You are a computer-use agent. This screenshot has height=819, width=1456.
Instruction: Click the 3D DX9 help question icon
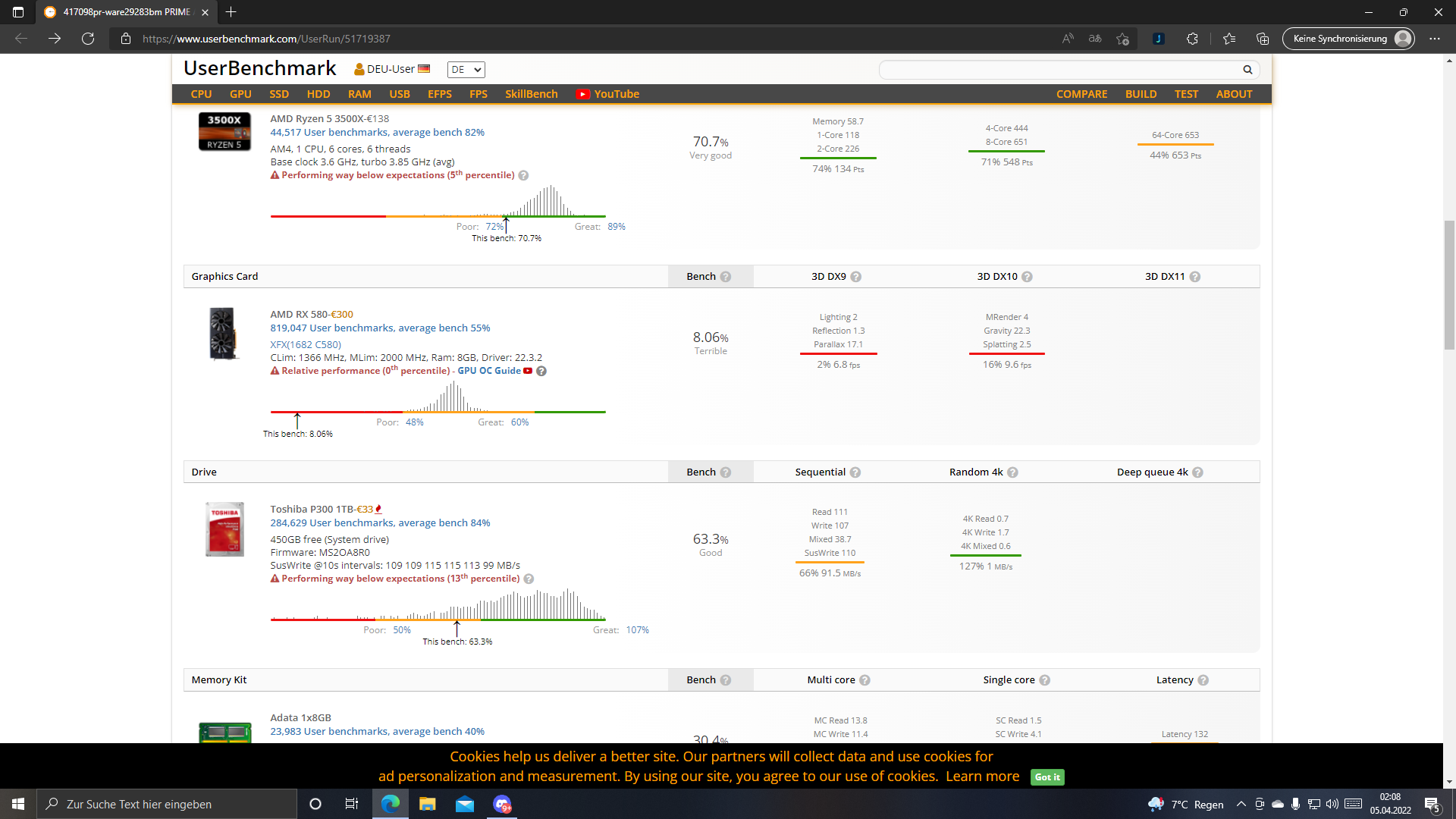coord(856,277)
